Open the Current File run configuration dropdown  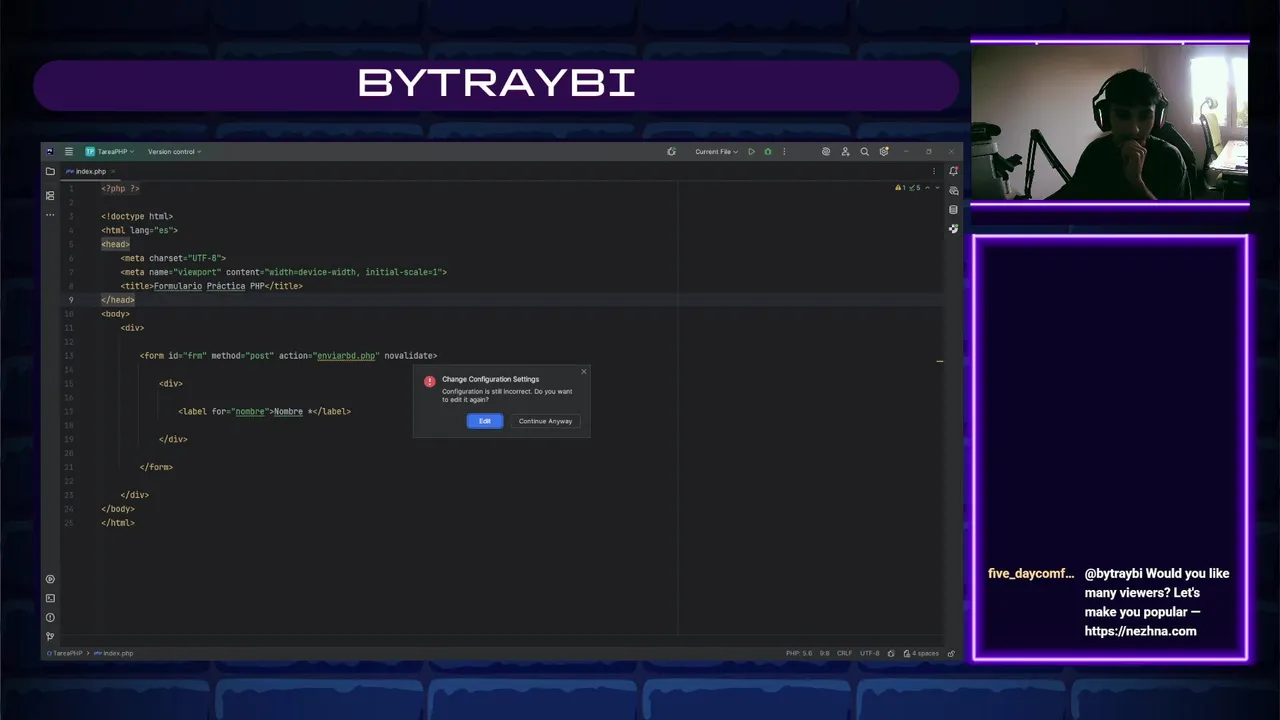click(716, 152)
